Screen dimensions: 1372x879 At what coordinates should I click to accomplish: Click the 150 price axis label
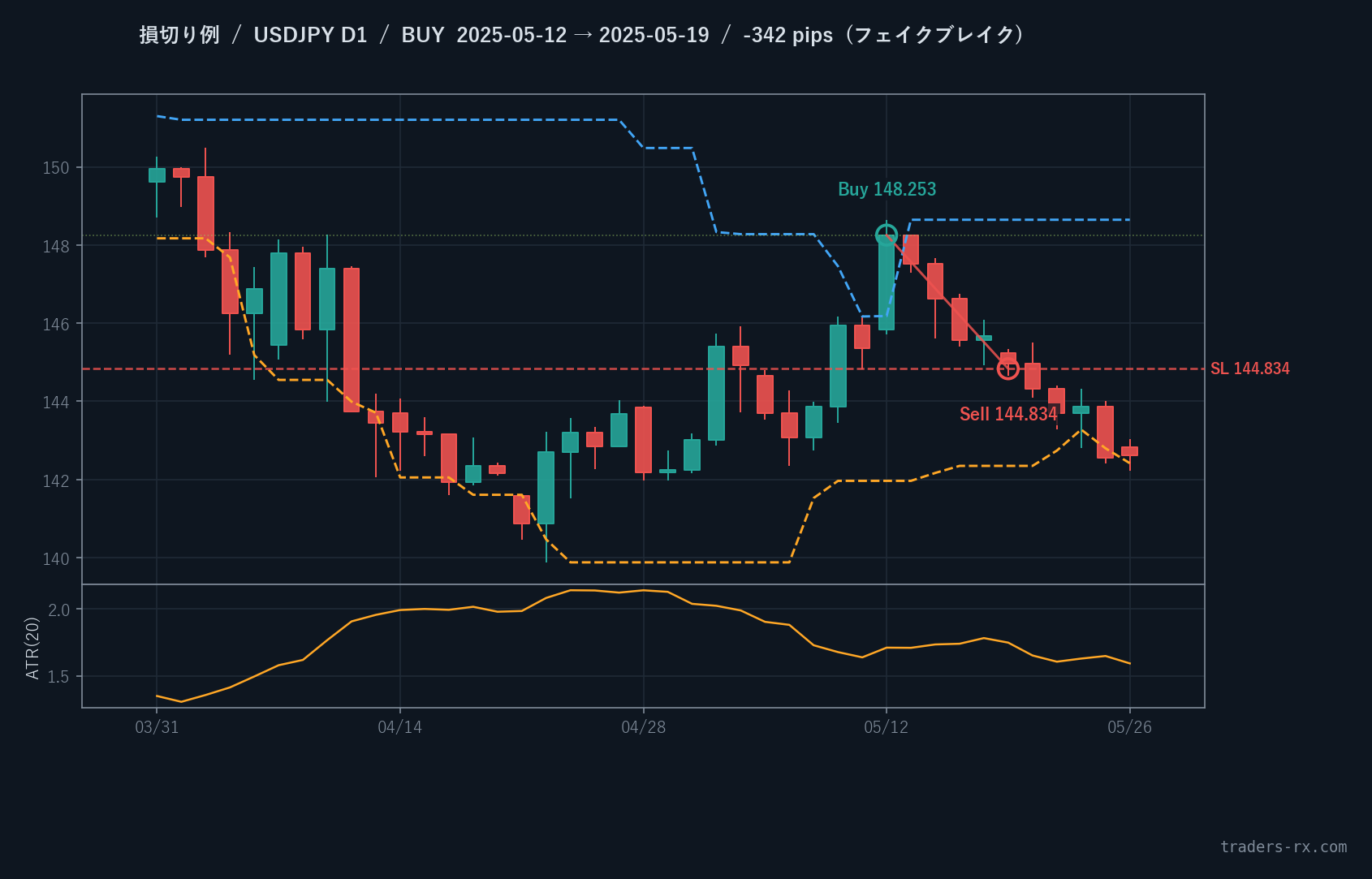coord(56,168)
